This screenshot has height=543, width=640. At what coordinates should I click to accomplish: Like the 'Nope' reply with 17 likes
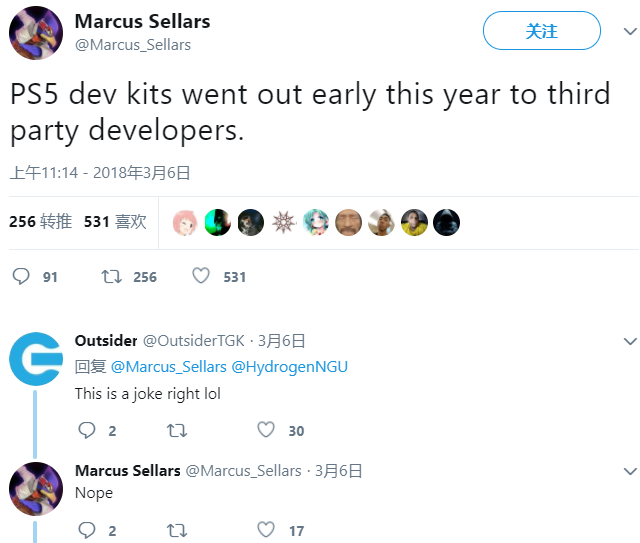tap(265, 530)
